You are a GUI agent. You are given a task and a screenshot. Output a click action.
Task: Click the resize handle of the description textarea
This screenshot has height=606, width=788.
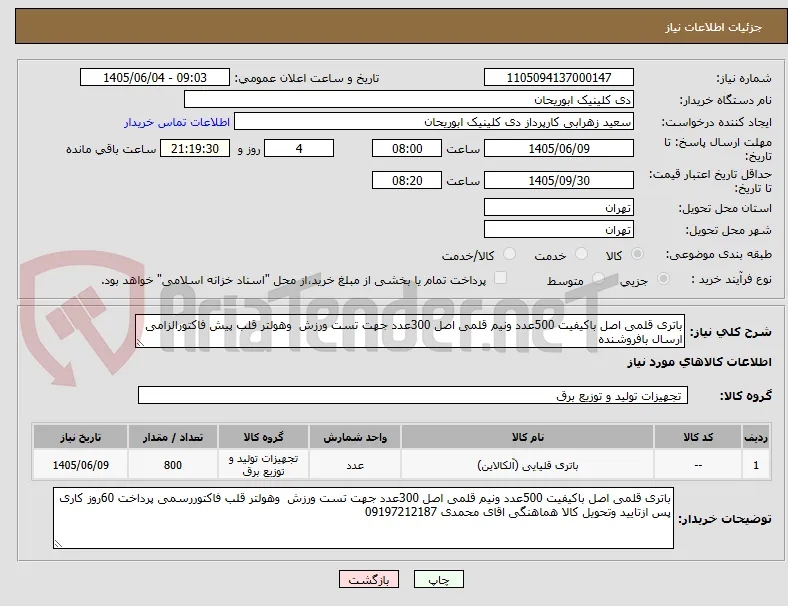(x=140, y=343)
